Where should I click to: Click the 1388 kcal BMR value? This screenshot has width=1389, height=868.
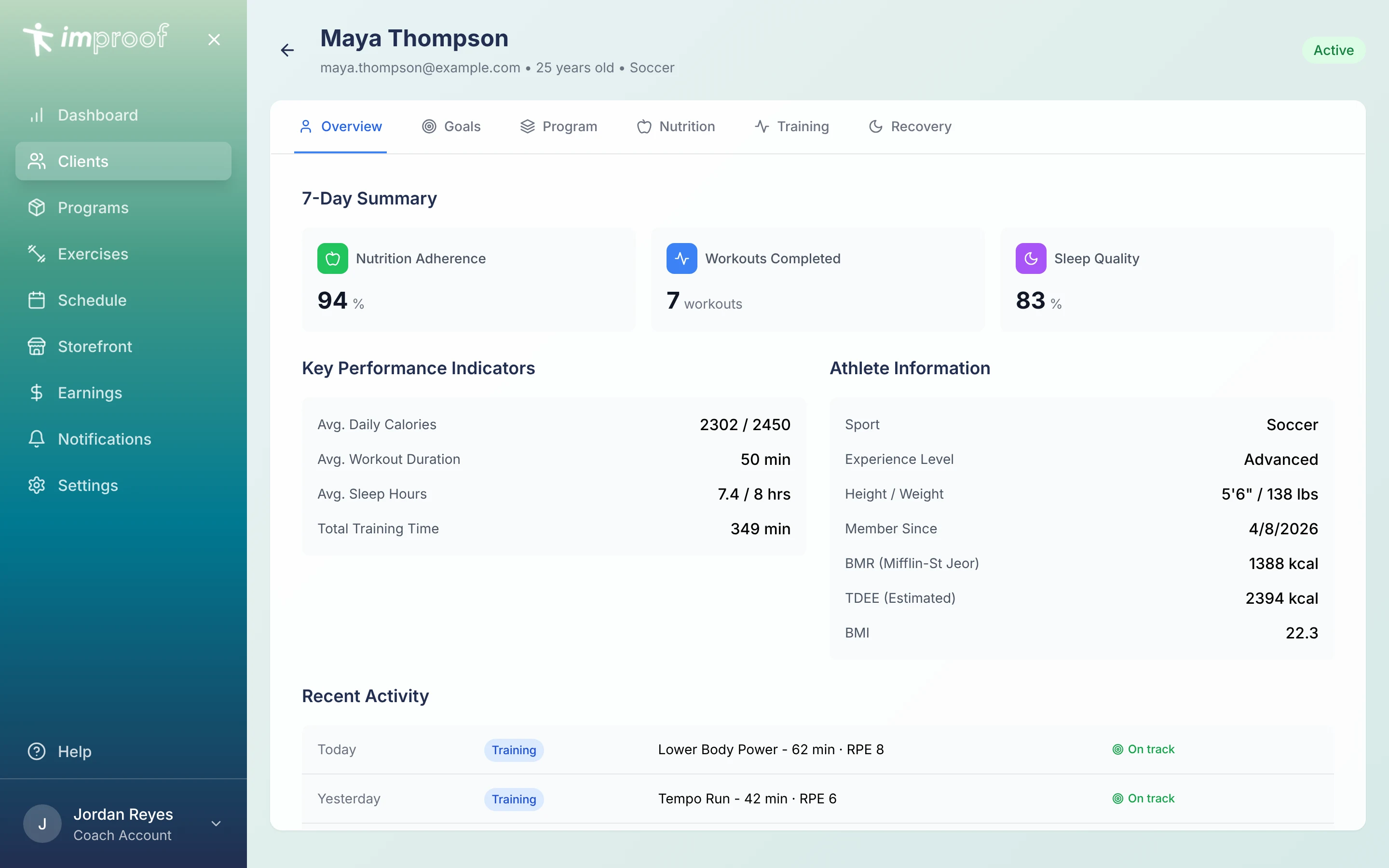point(1283,564)
